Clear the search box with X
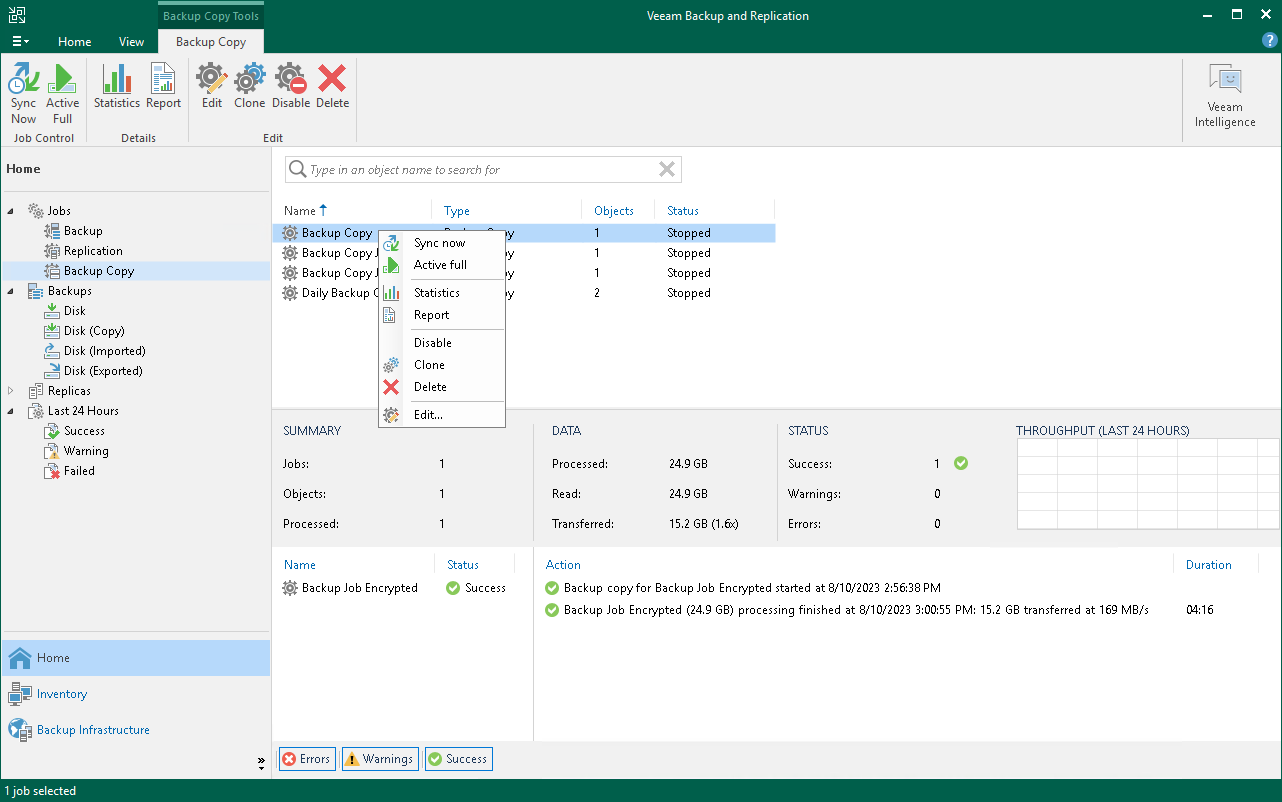The height and width of the screenshot is (802, 1282). pos(667,170)
